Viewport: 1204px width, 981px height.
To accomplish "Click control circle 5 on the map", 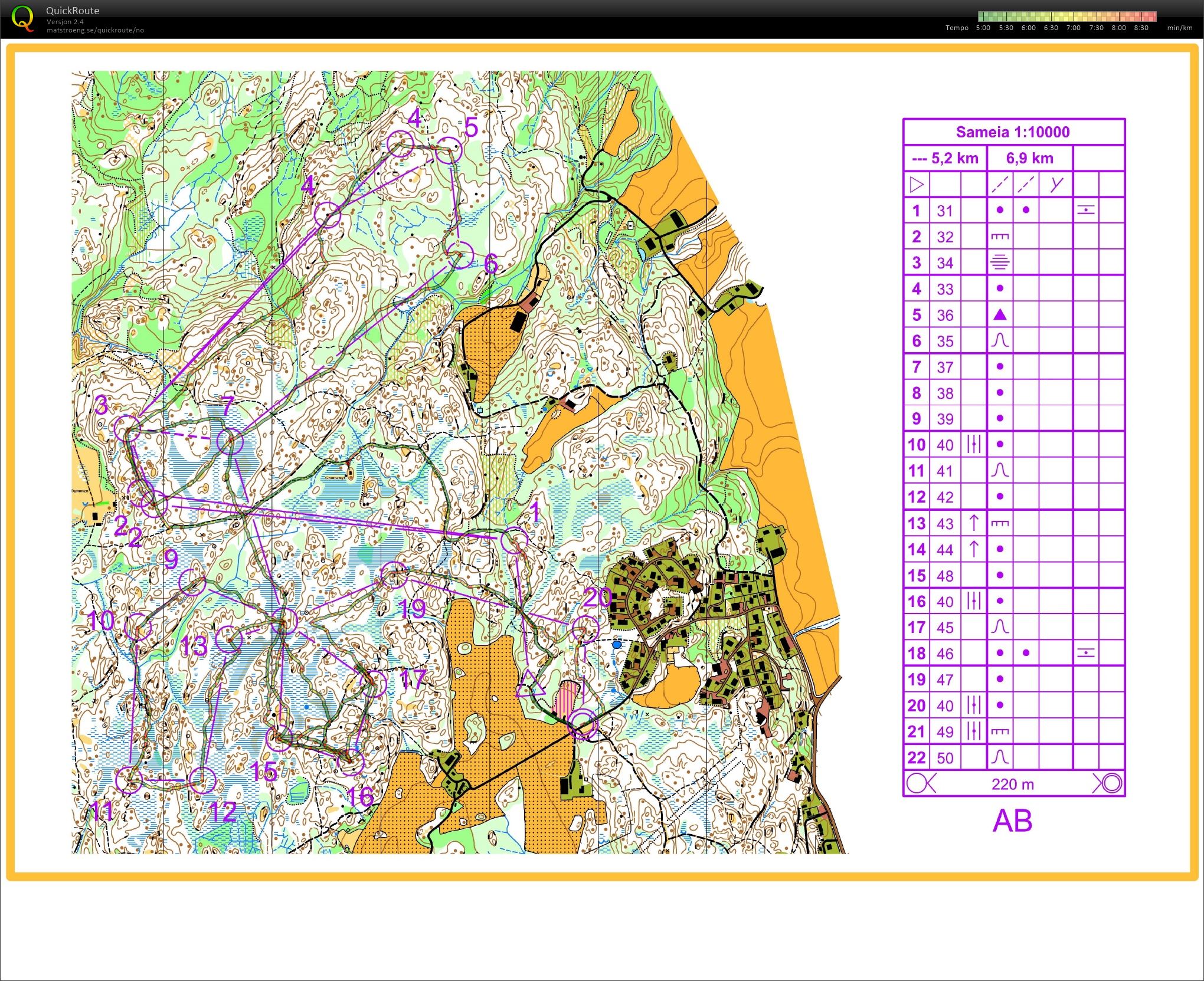I will click(x=449, y=151).
